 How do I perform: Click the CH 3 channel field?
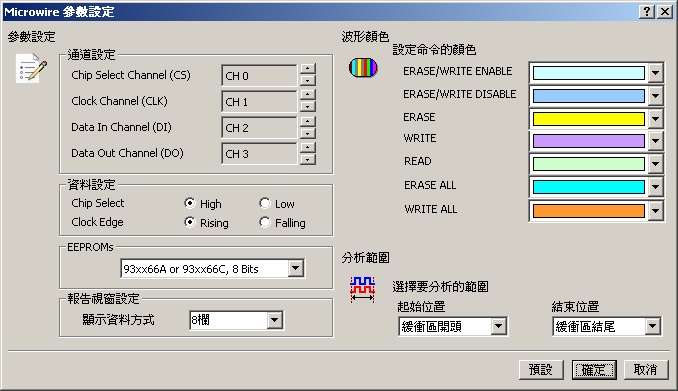point(259,154)
